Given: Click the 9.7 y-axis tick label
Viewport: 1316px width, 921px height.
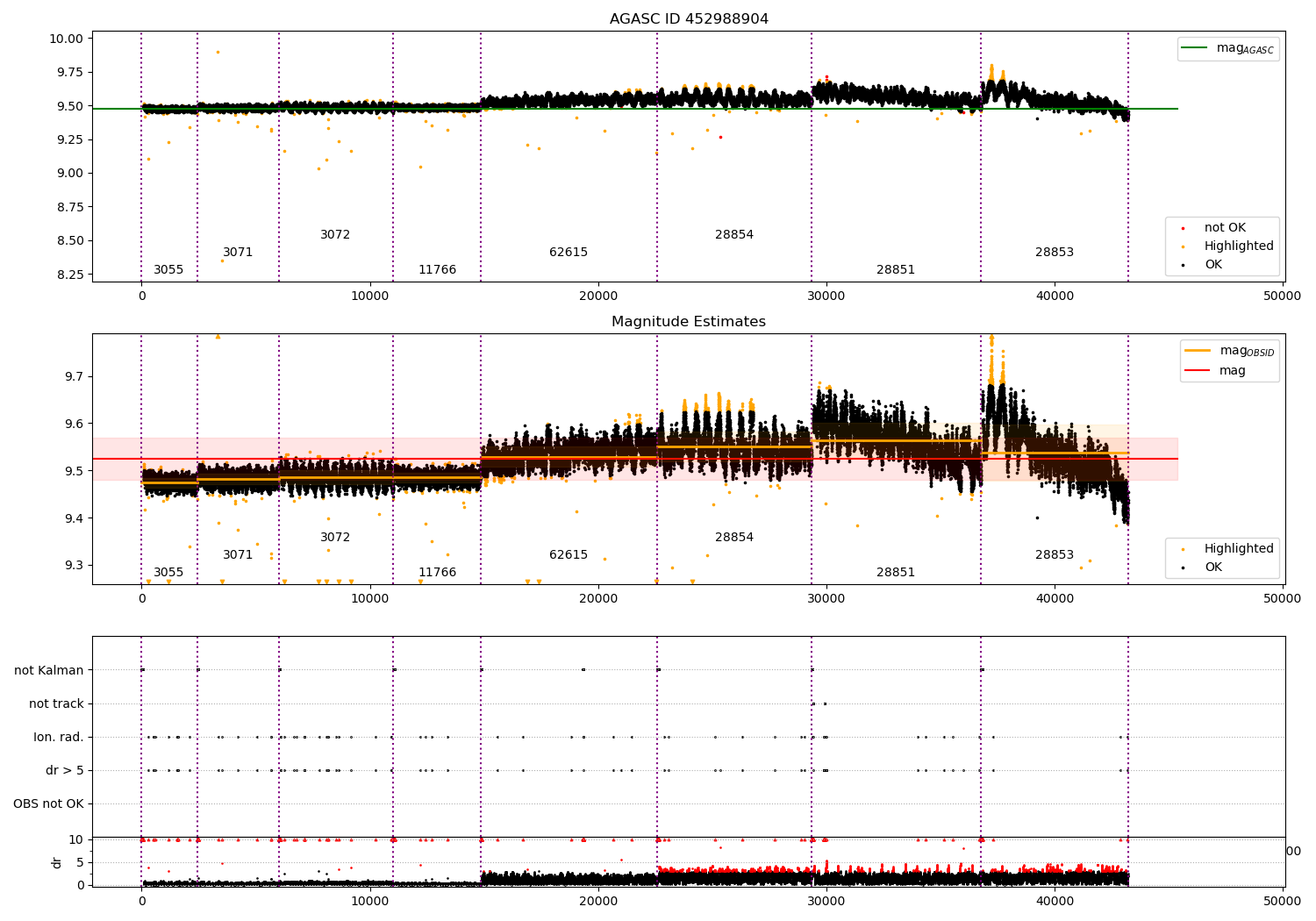Looking at the screenshot, I should click(74, 377).
